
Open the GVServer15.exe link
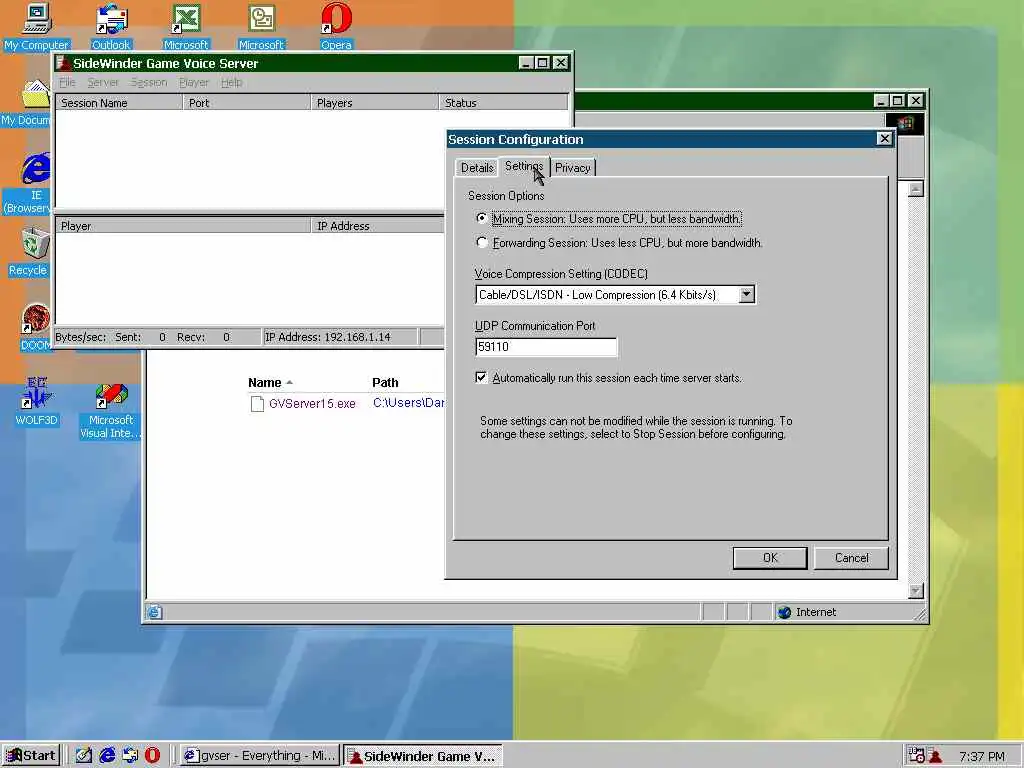click(312, 404)
